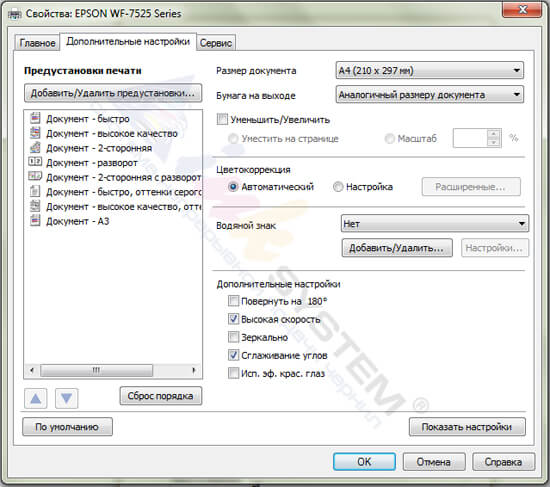
Task: Select the 'Документ - разворот' preset icon
Action: click(x=35, y=162)
